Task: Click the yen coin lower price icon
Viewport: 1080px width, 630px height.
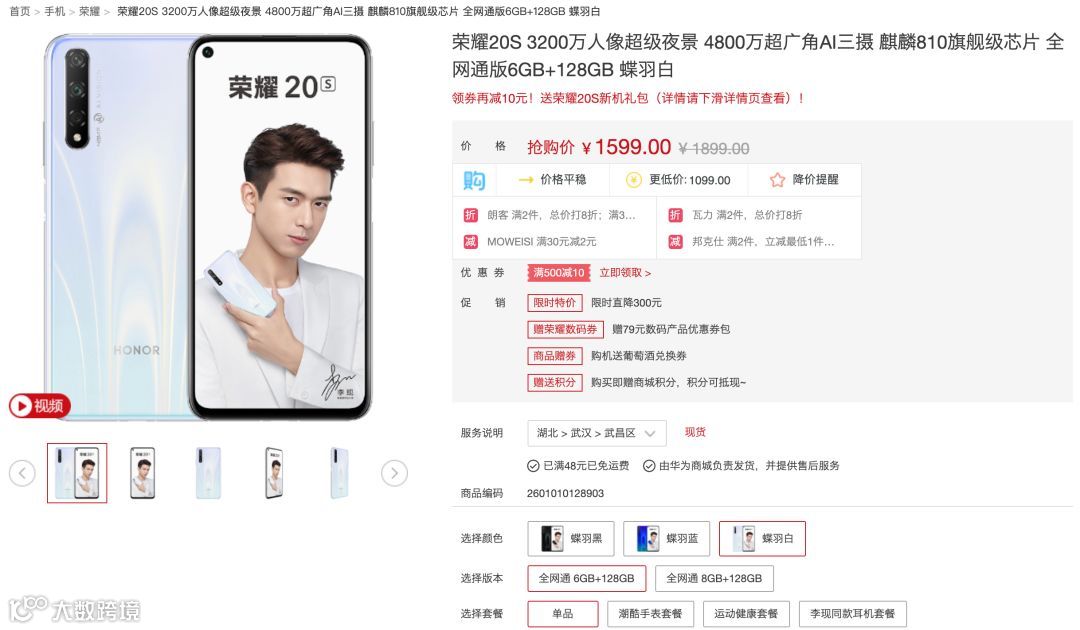Action: point(633,180)
